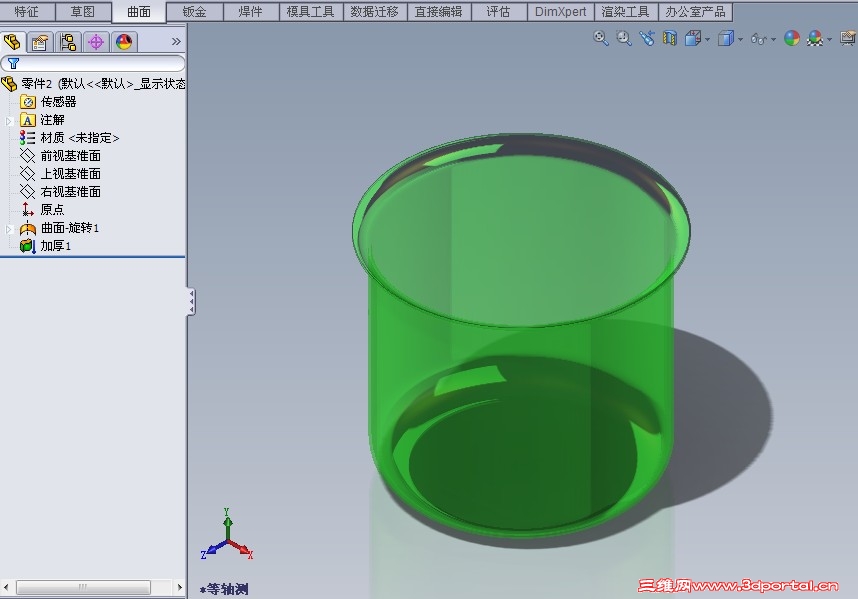The image size is (858, 599).
Task: Expand the 曲面-旋转1 tree node
Action: click(x=8, y=229)
